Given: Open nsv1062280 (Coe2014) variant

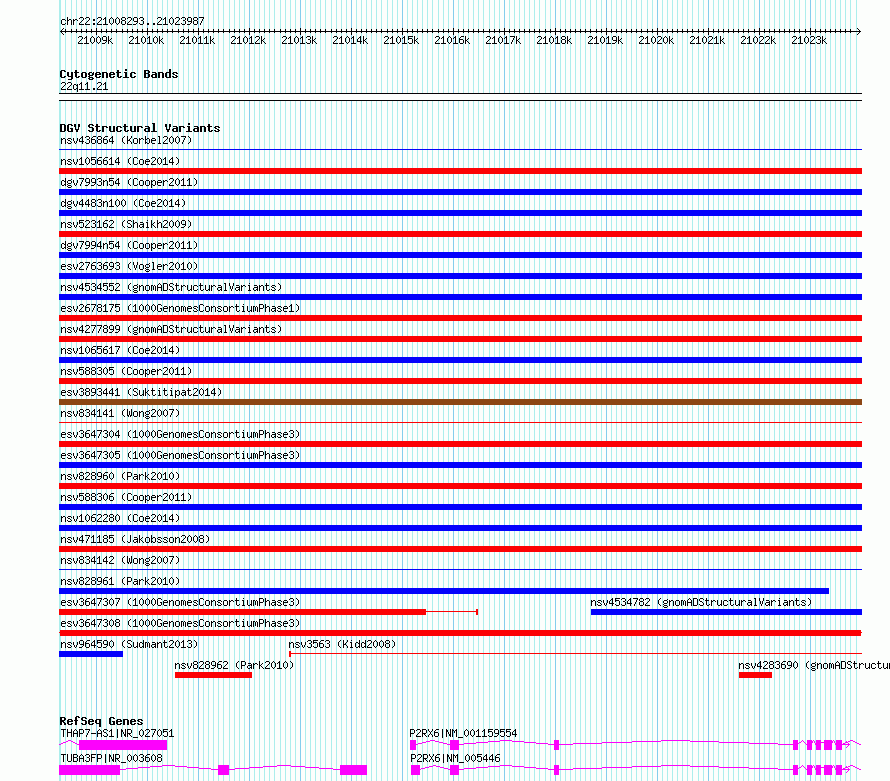Looking at the screenshot, I should point(120,518).
